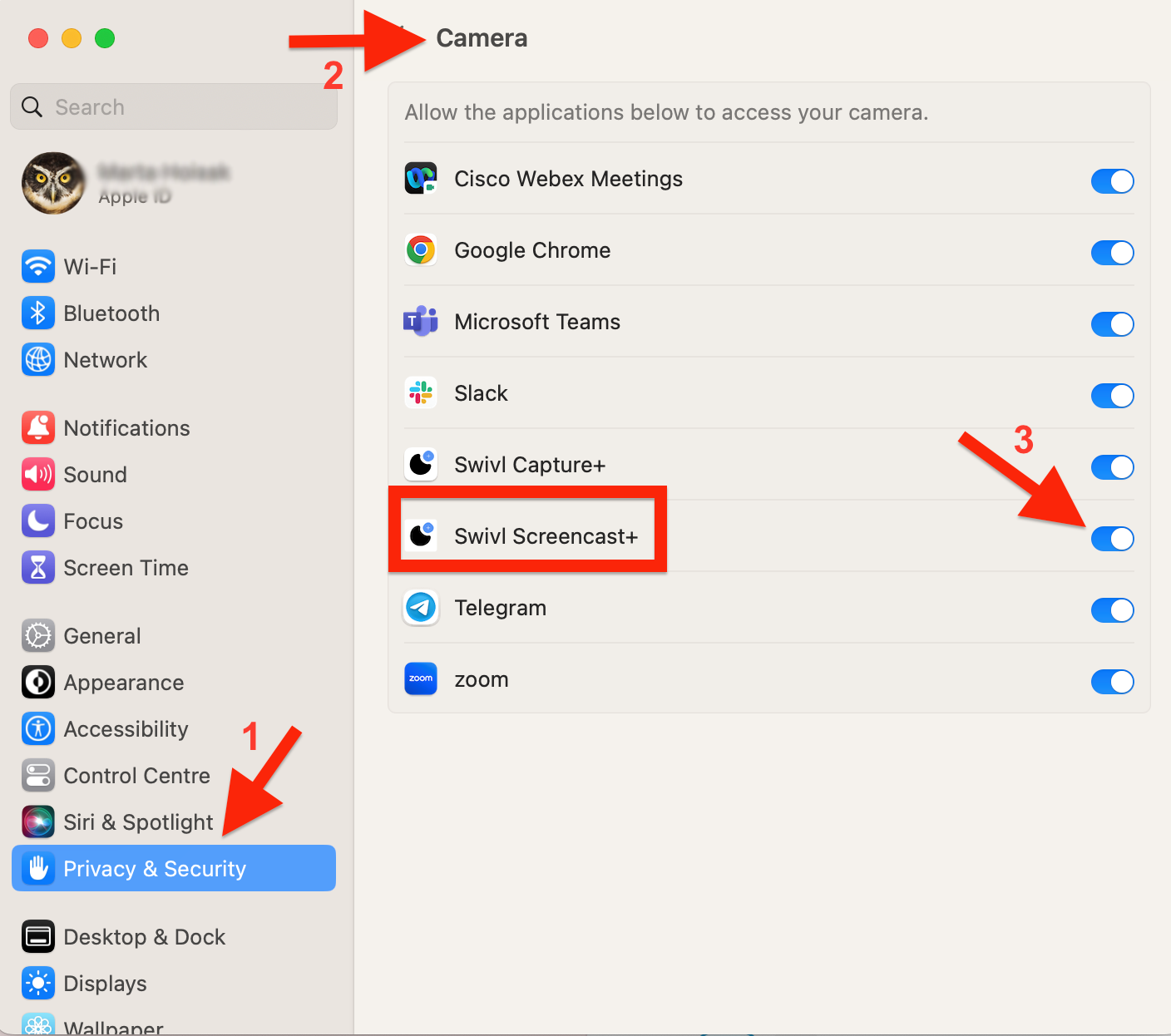Select Focus label in sidebar
1171x1036 pixels.
[93, 521]
